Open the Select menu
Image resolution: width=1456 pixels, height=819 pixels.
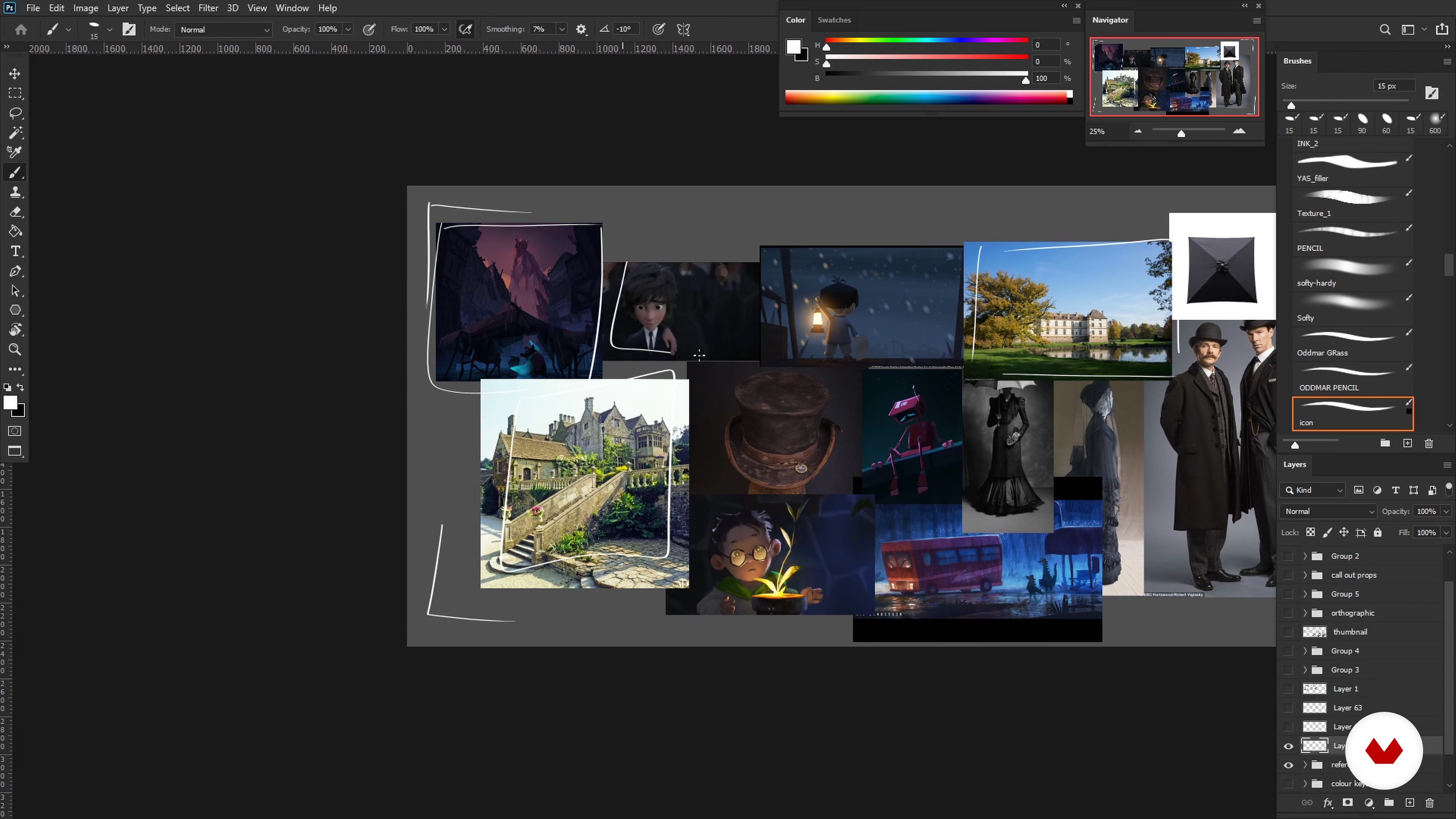tap(177, 8)
